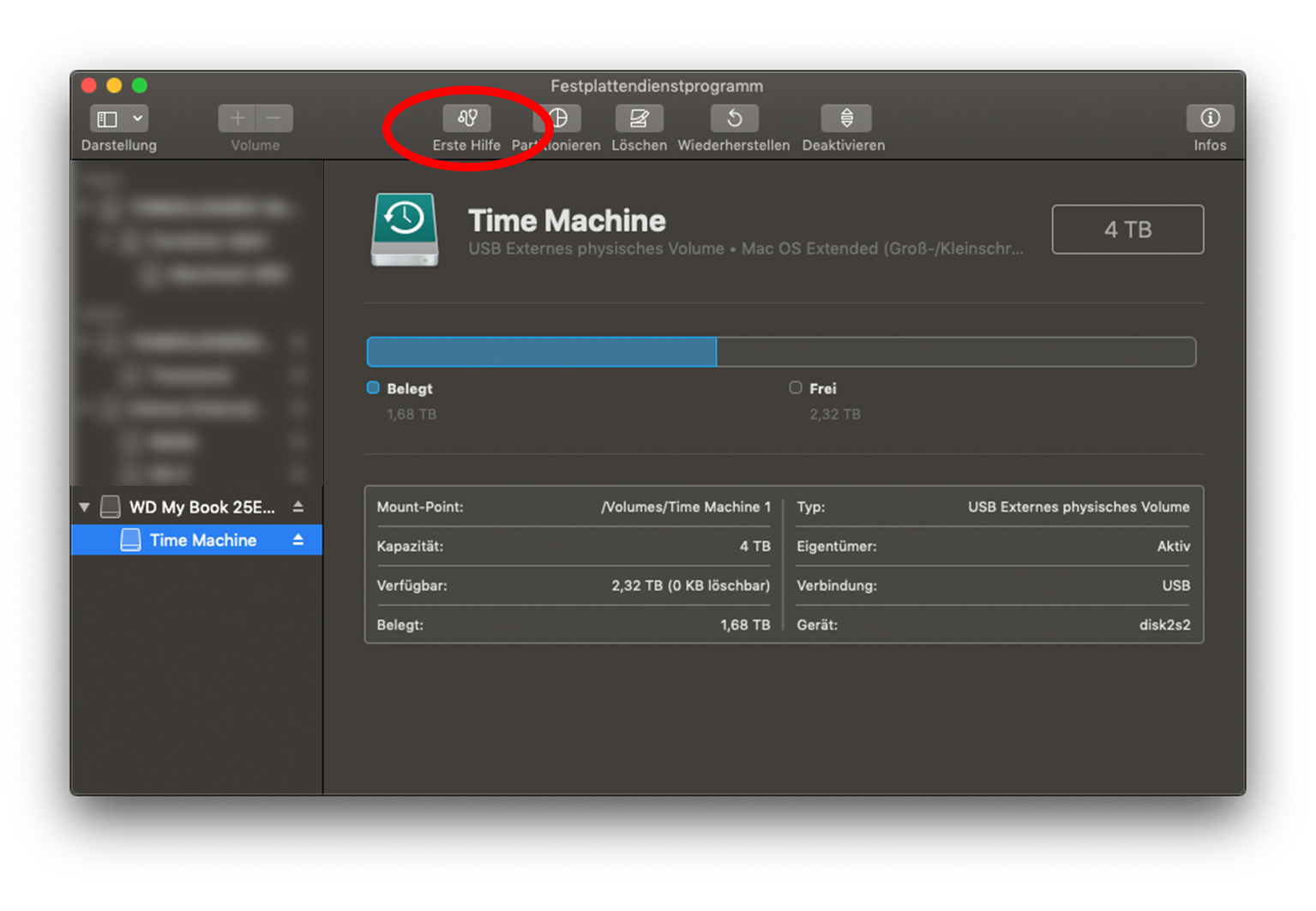Click the Time Machine drive icon

point(405,230)
